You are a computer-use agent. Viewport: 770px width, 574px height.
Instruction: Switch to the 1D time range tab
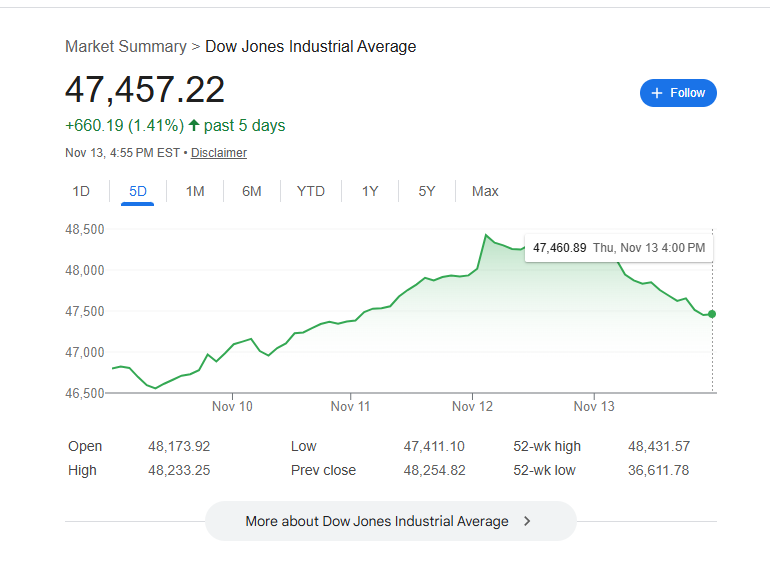(x=81, y=191)
